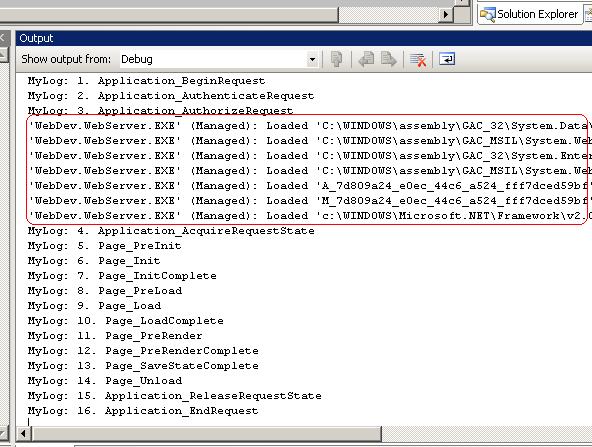Click the right arrow of the editor's horizontal scrollbar
The width and height of the screenshot is (592, 447).
tap(446, 15)
